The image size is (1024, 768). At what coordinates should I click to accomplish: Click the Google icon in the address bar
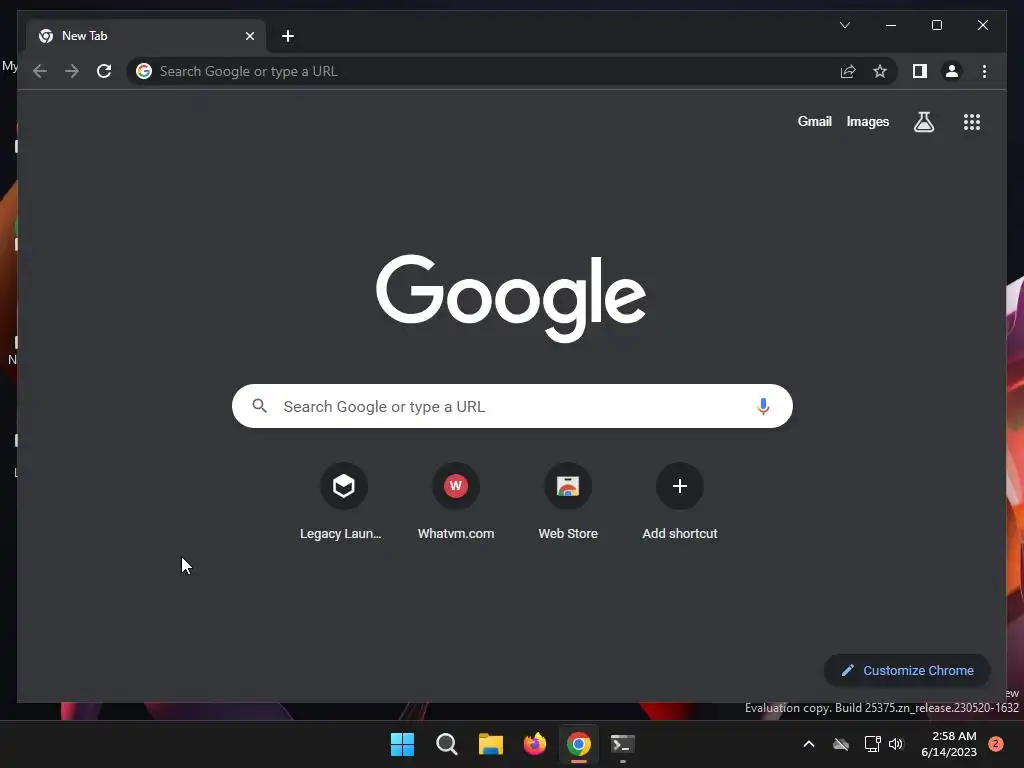(x=144, y=71)
